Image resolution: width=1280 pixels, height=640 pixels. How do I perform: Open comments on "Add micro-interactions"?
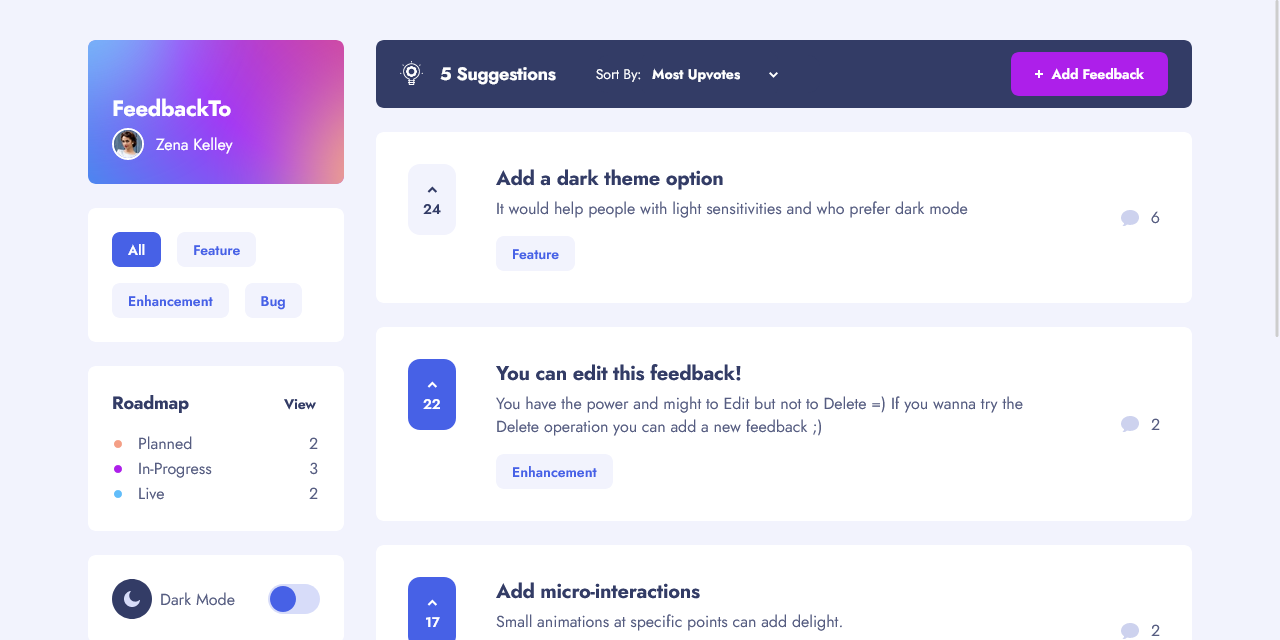coord(1130,631)
